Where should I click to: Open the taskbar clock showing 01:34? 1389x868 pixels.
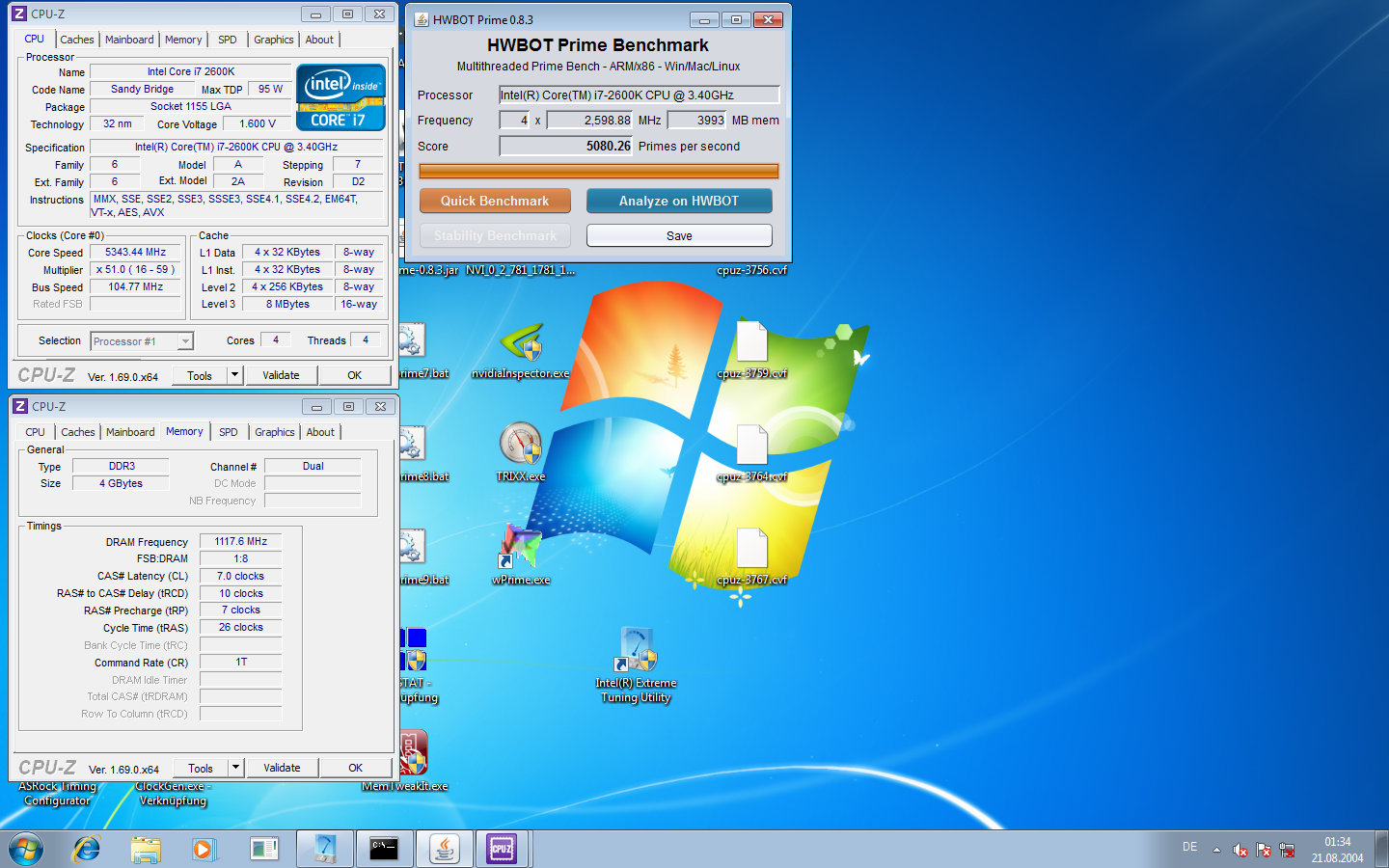click(x=1337, y=850)
